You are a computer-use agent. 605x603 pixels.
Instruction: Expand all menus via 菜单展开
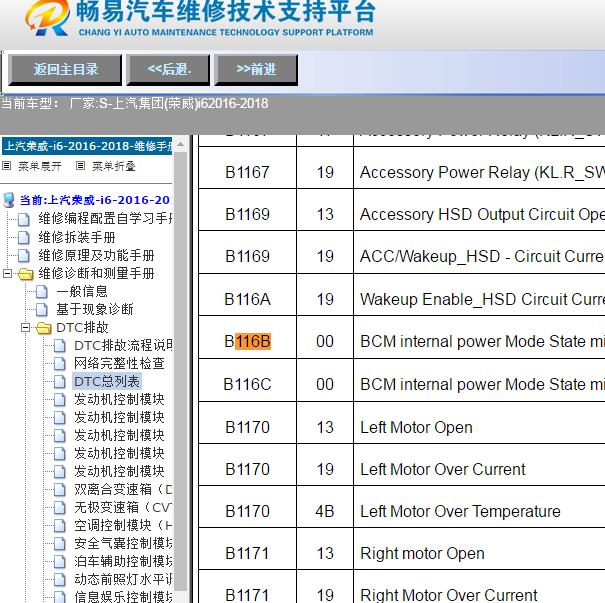[x=39, y=166]
